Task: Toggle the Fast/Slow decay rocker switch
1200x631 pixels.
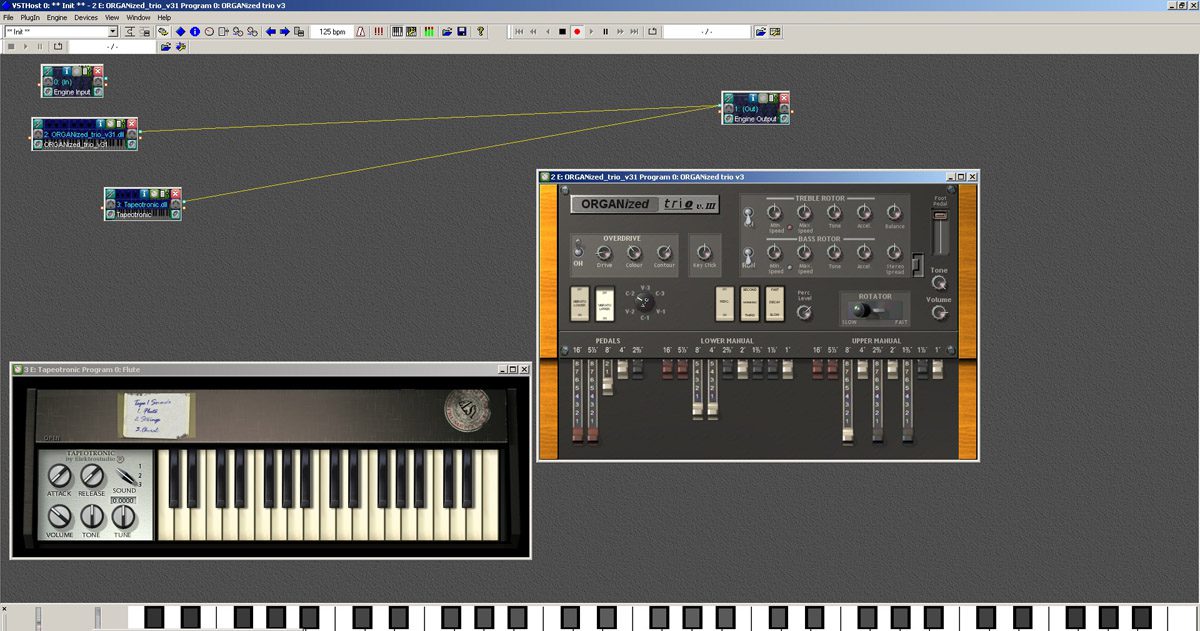Action: 775,303
